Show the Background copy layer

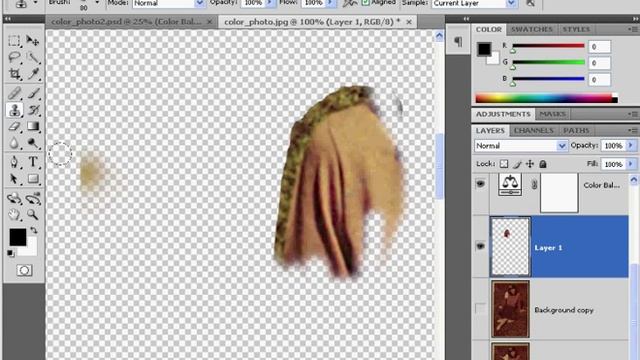coord(480,309)
